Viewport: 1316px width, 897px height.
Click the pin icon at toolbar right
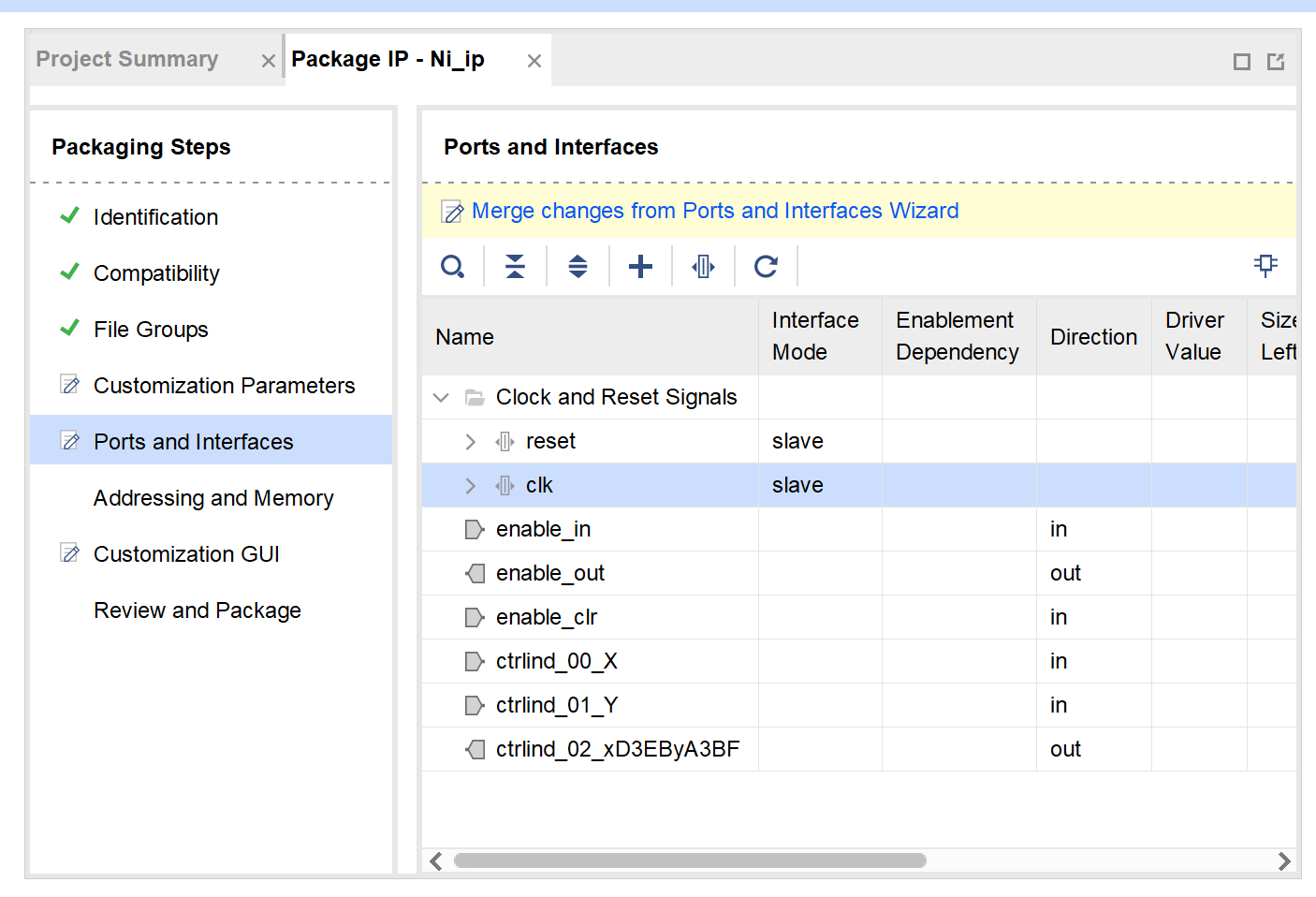(x=1265, y=266)
